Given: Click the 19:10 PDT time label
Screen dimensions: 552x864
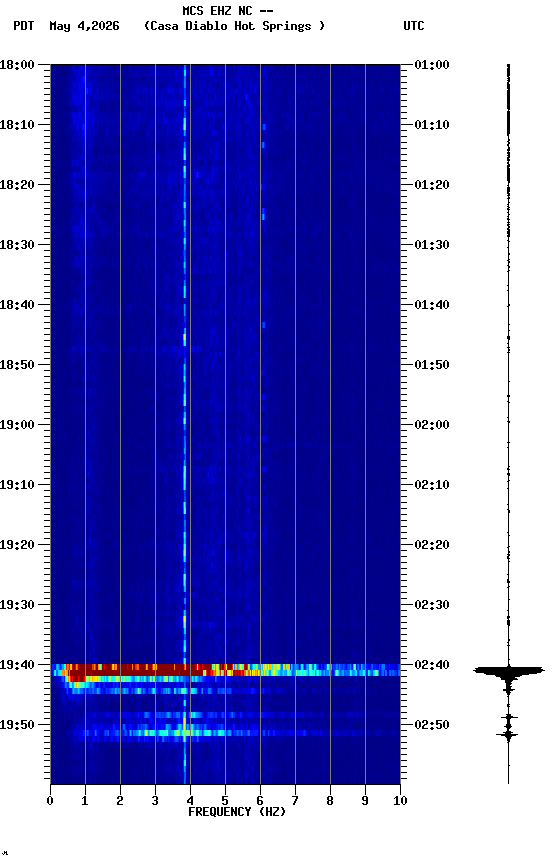Looking at the screenshot, I should point(17,485).
